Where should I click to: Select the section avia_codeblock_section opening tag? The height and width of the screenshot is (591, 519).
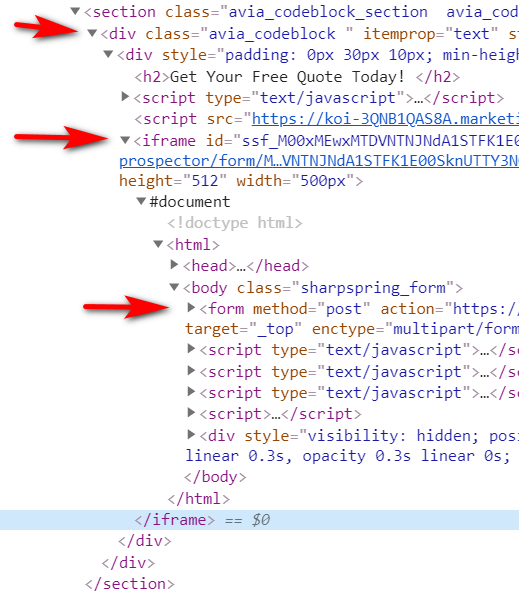[302, 12]
